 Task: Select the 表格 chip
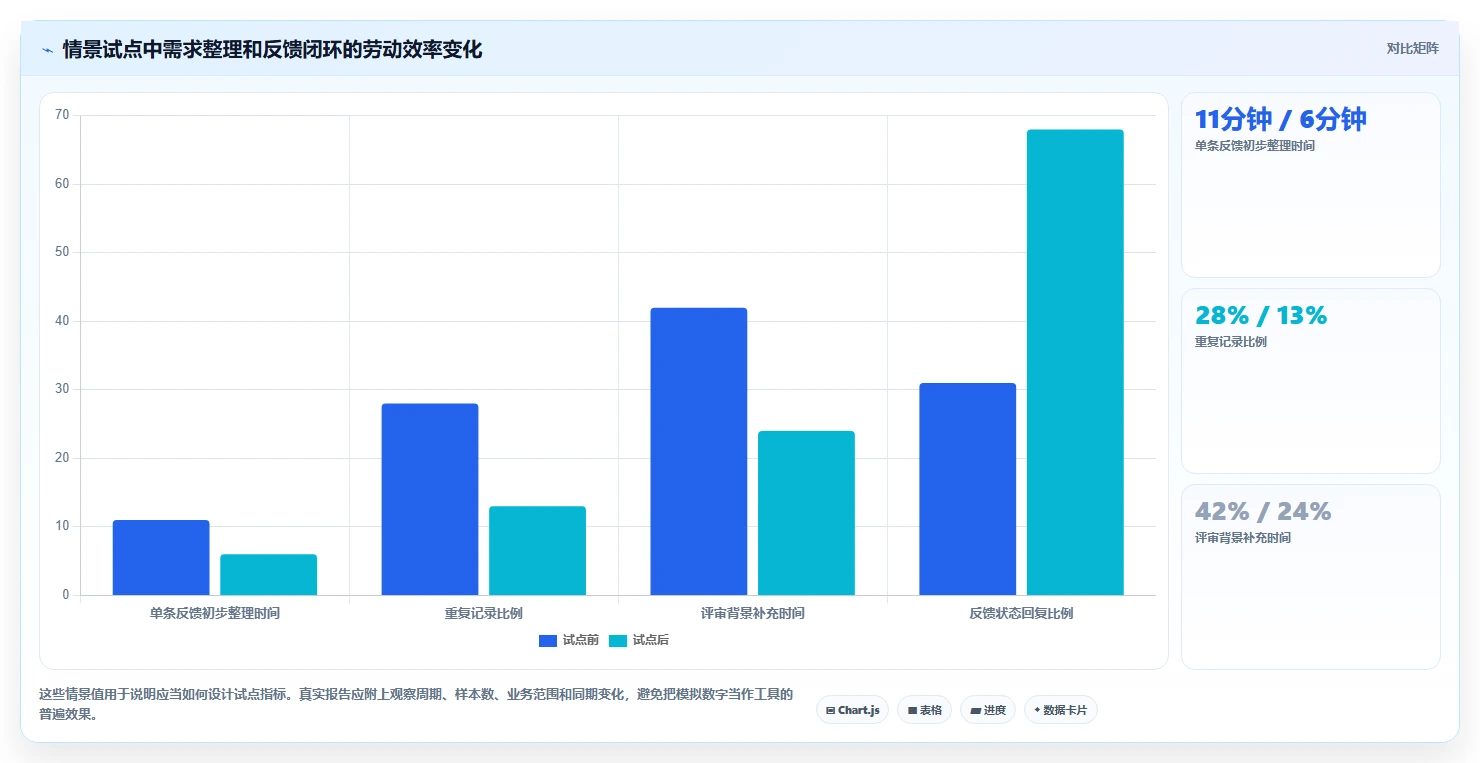(924, 710)
